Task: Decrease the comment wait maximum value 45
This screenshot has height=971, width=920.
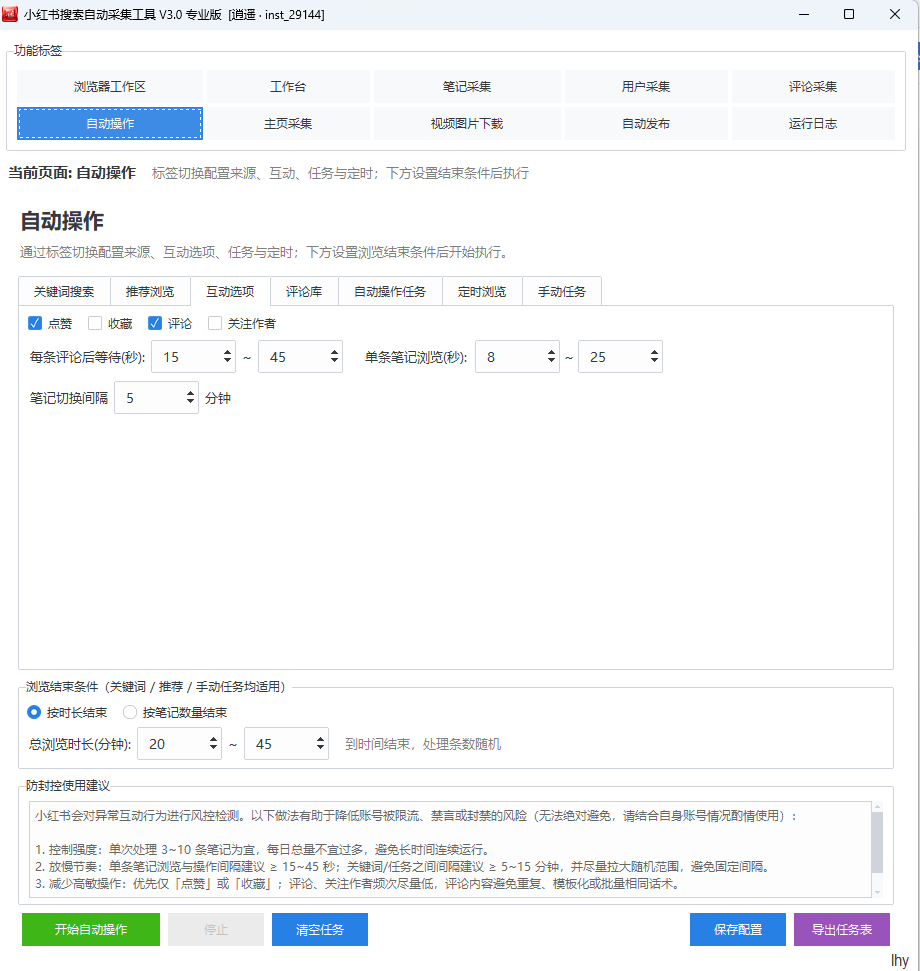Action: coord(334,361)
